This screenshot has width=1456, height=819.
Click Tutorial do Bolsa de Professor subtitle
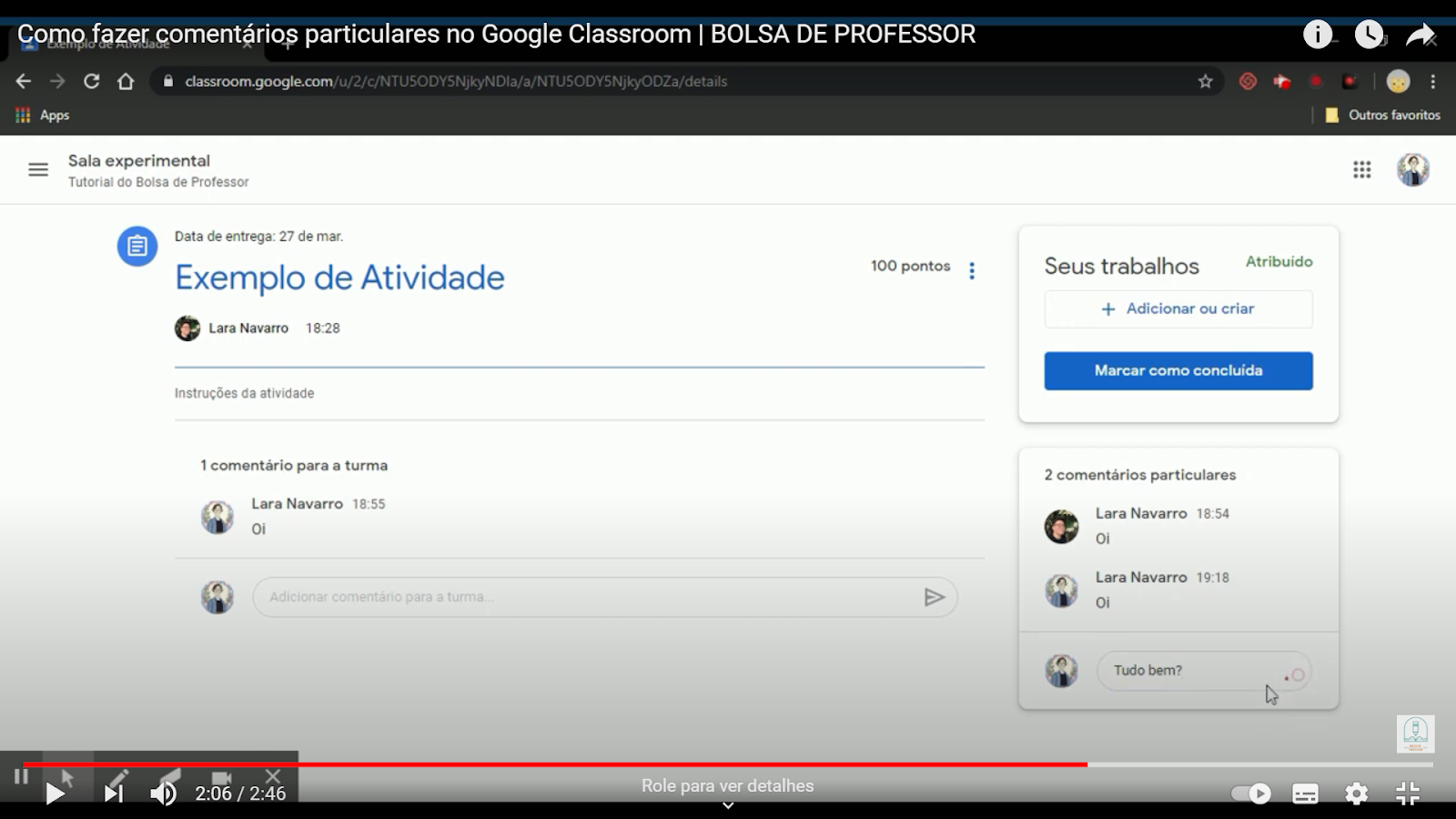158,182
